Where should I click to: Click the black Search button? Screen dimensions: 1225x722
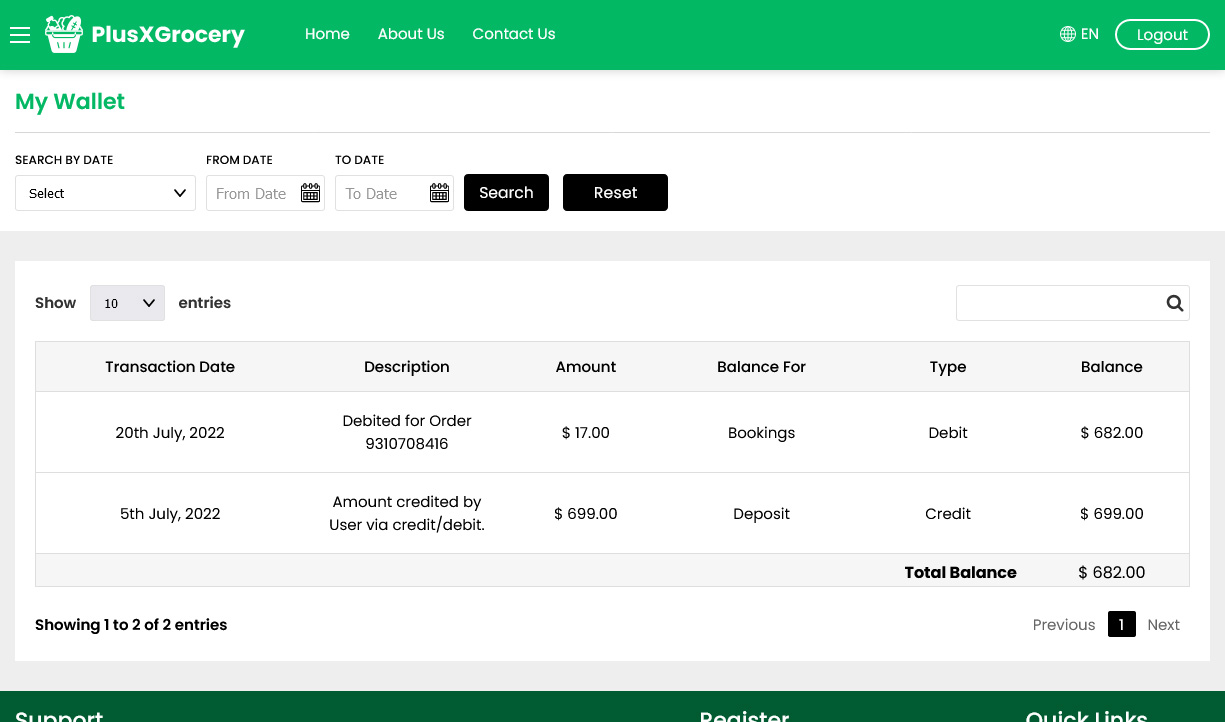click(x=506, y=193)
